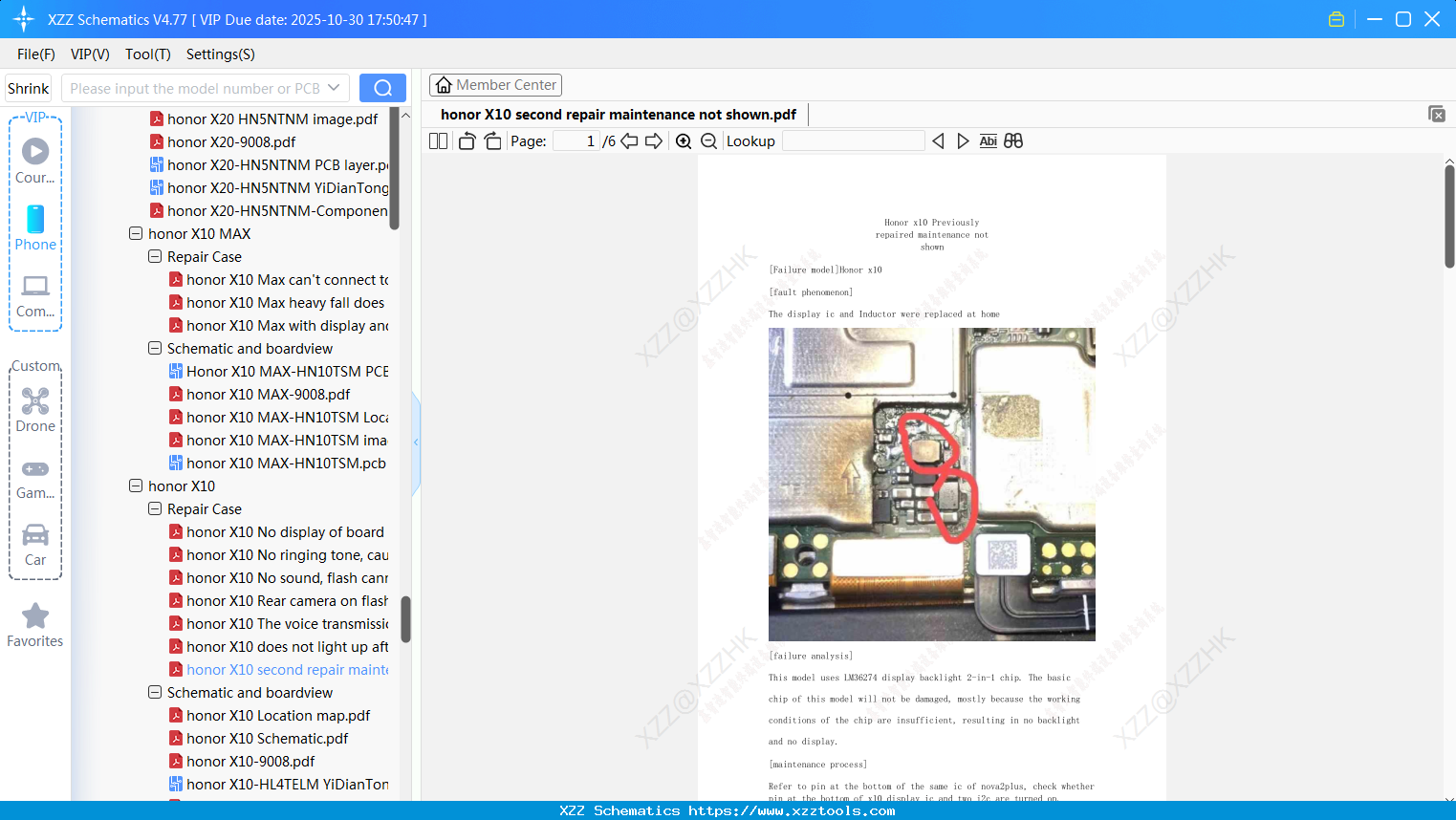Go to previous page with left arrow
The width and height of the screenshot is (1456, 820).
629,141
